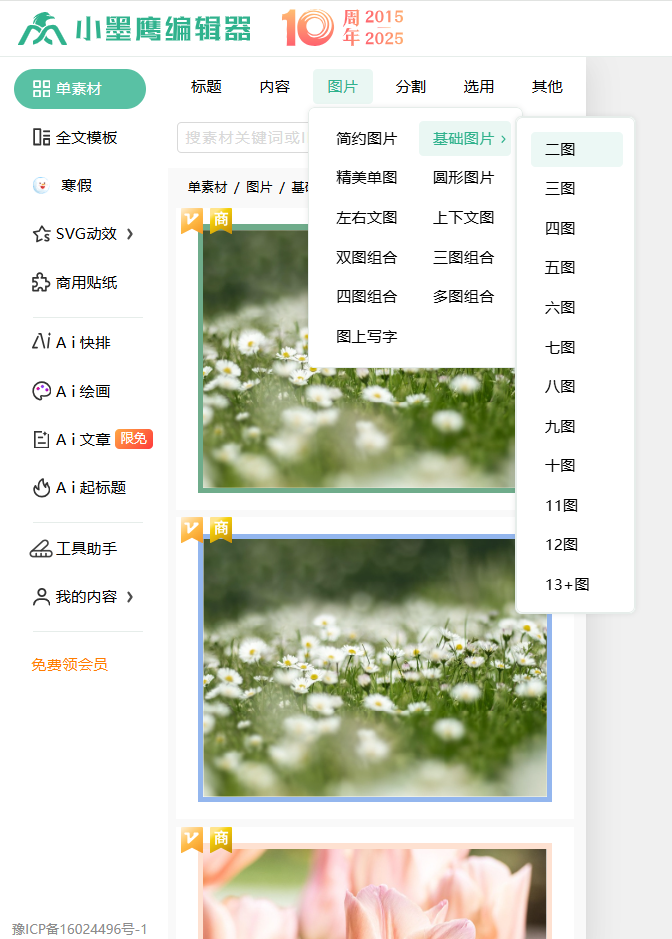Click the Ai绘画 palette icon

pos(41,391)
